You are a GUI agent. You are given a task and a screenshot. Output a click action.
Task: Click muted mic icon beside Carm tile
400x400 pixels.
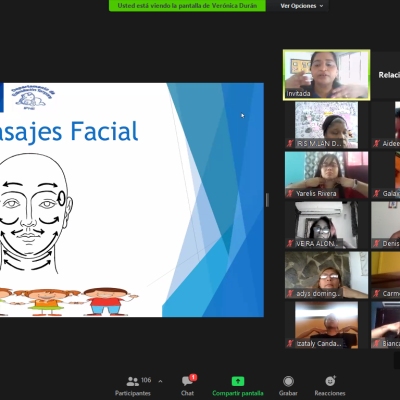pos(376,293)
